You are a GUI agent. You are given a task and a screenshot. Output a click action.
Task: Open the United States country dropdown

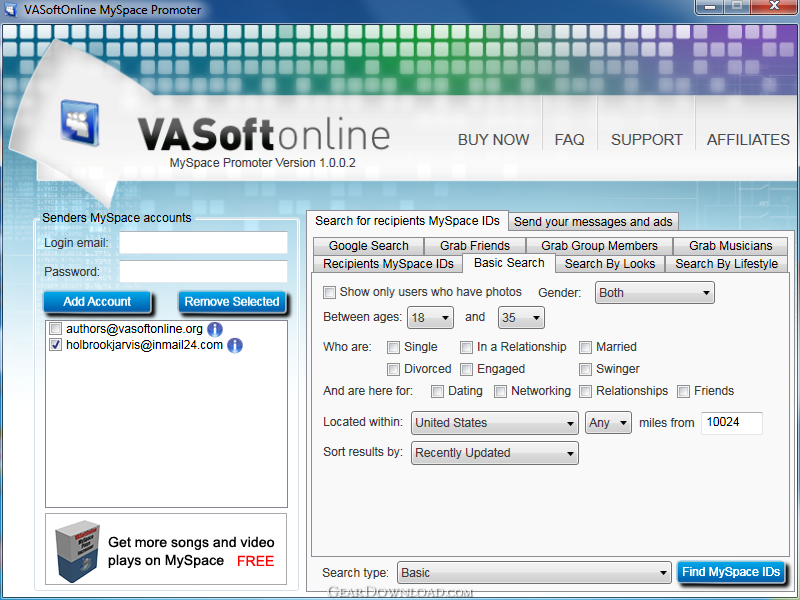coord(495,422)
